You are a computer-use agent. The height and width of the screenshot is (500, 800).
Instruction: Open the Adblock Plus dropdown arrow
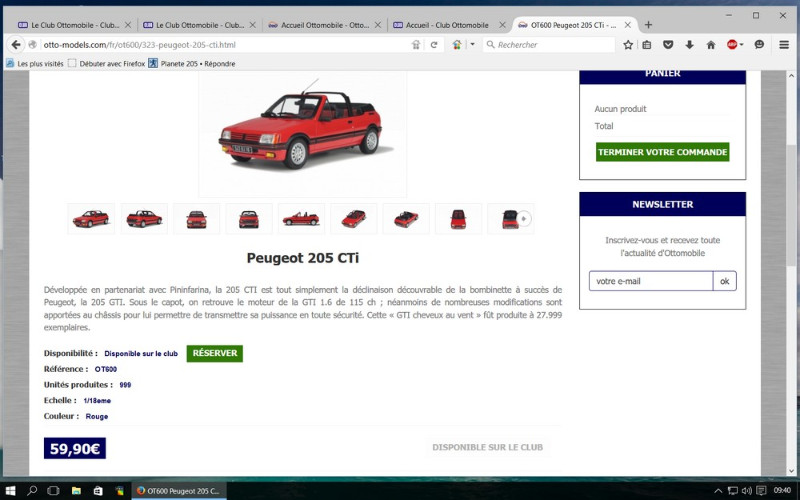pos(741,45)
